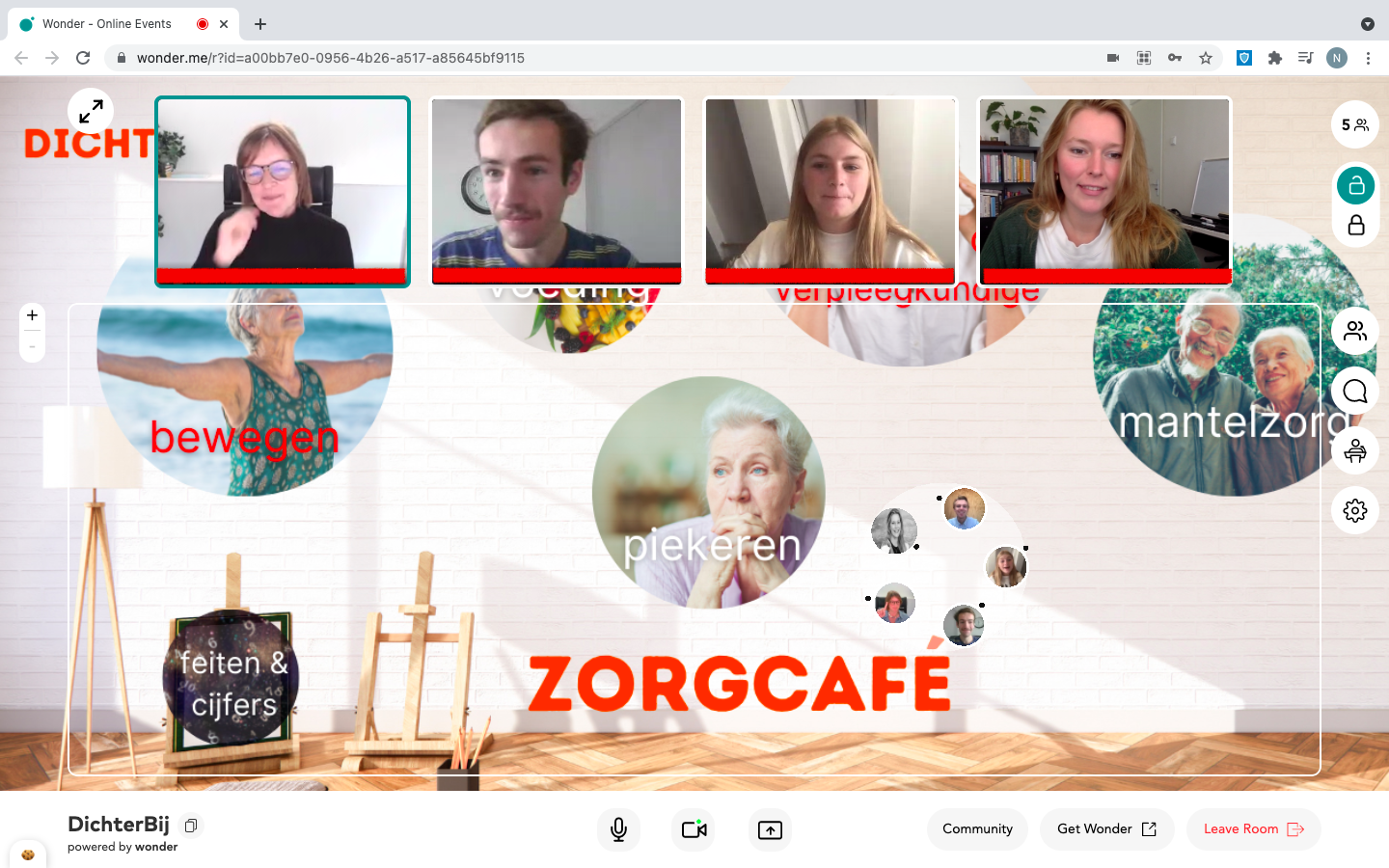View the 5 participants counter

coord(1354,124)
